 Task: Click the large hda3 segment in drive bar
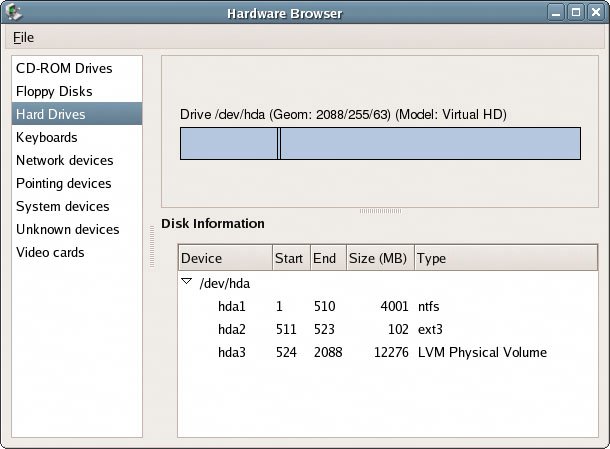[x=430, y=144]
